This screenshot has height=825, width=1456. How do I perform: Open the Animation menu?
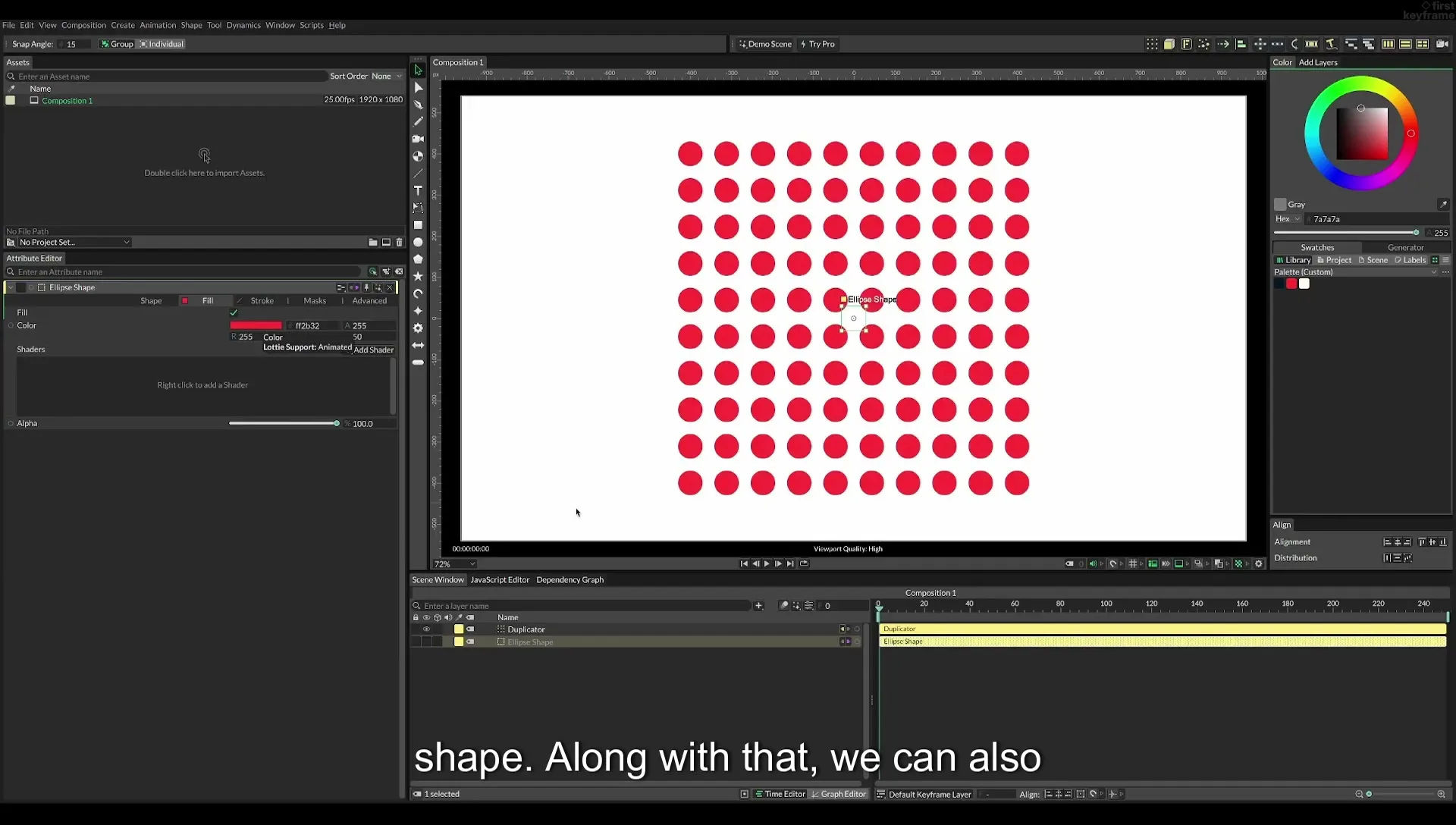coord(158,25)
